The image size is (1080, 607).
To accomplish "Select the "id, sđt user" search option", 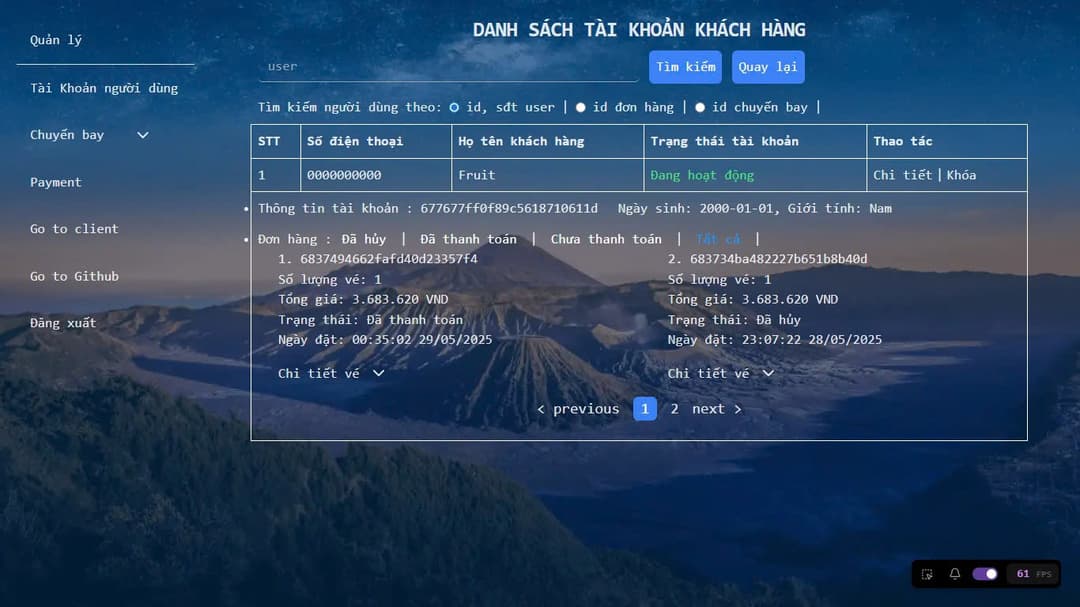I will coord(454,107).
